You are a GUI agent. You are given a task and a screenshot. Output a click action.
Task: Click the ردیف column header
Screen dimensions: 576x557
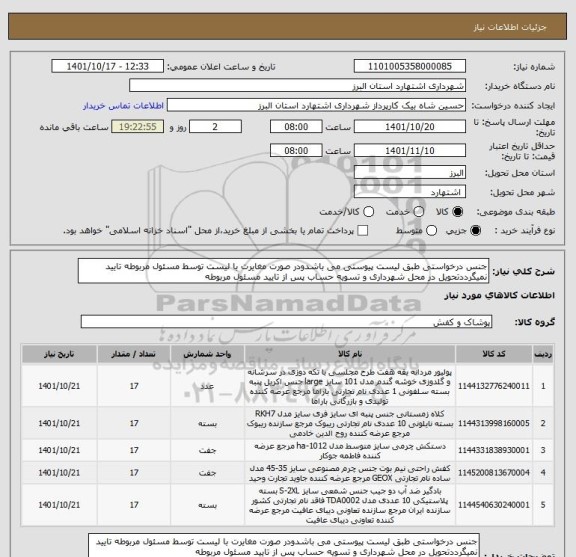point(543,354)
